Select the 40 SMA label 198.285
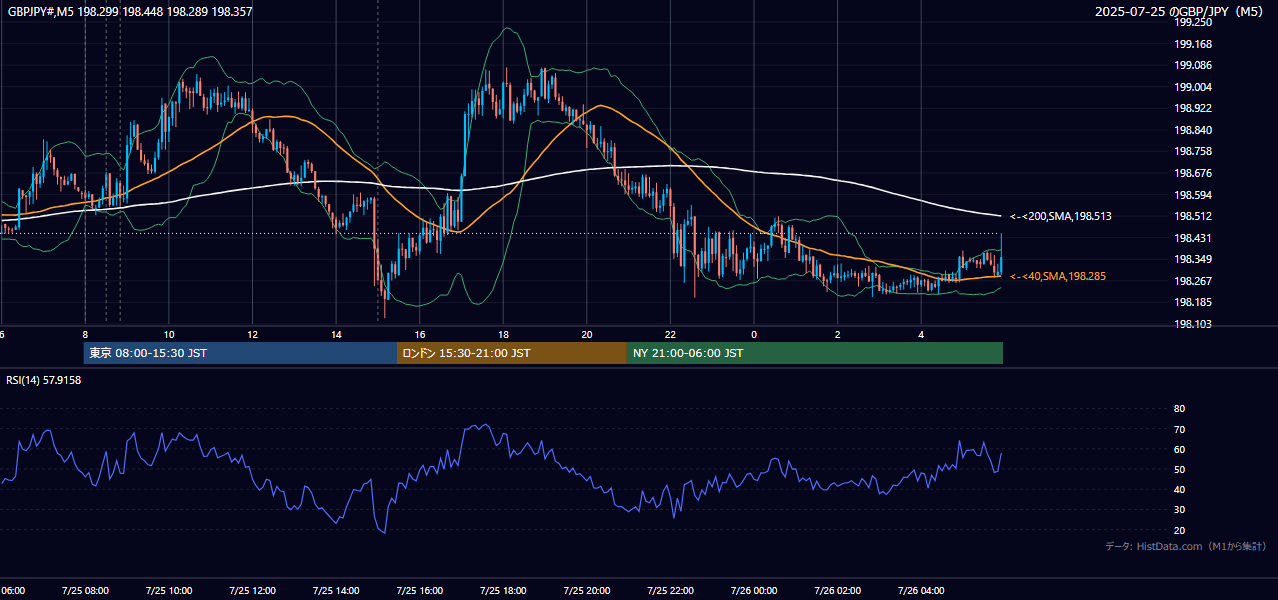Viewport: 1278px width, 600px height. pos(1058,276)
